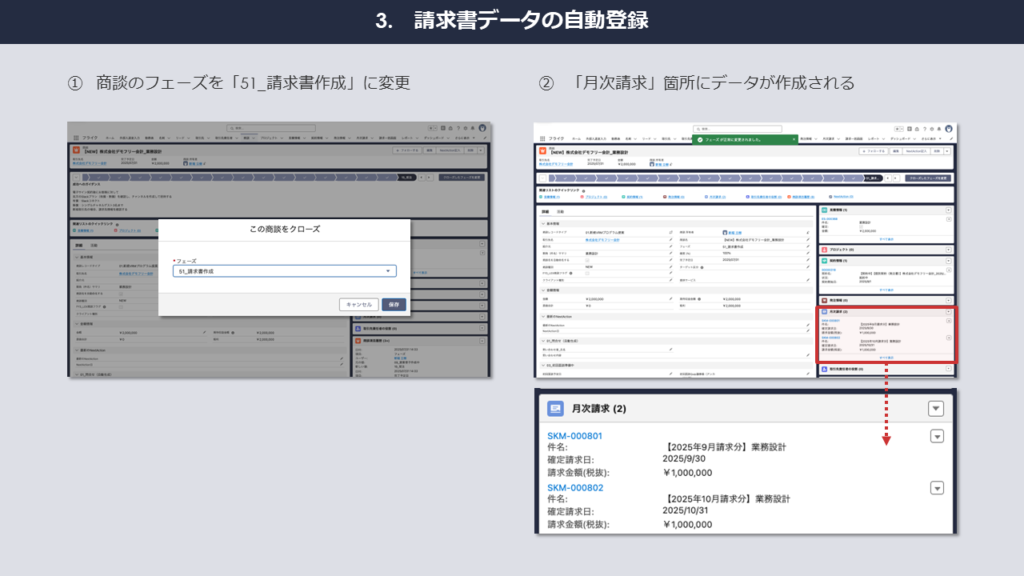Open the row menu for SKM-000802

click(937, 487)
